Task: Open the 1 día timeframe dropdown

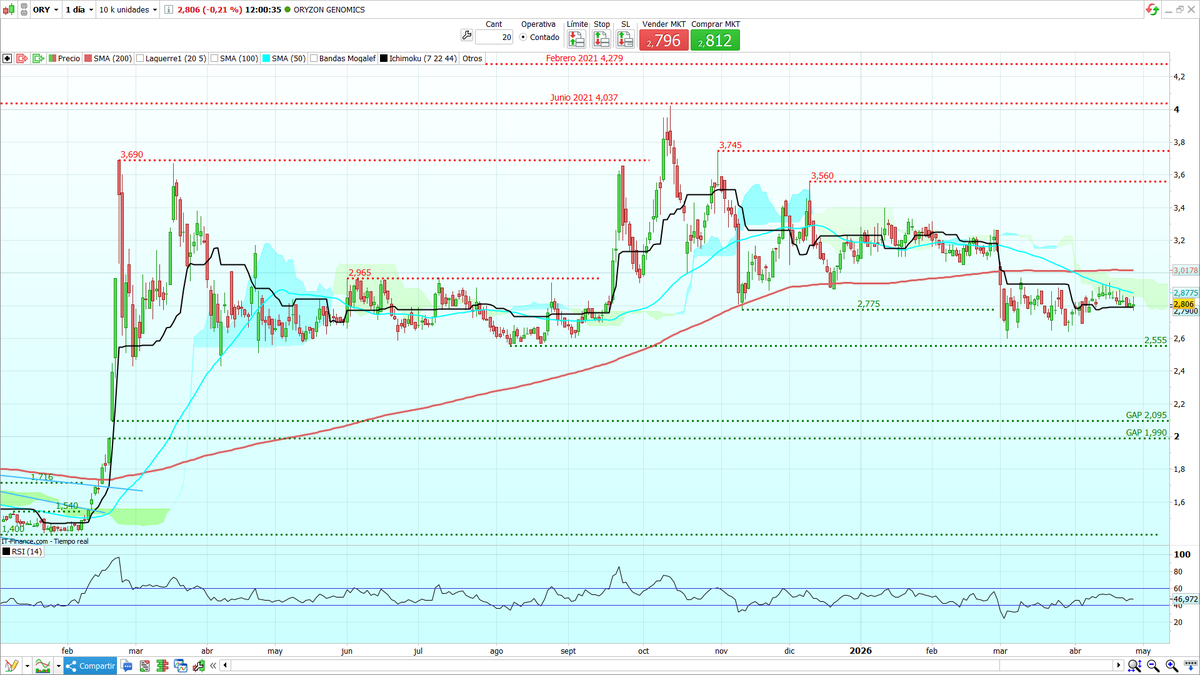Action: 79,9
